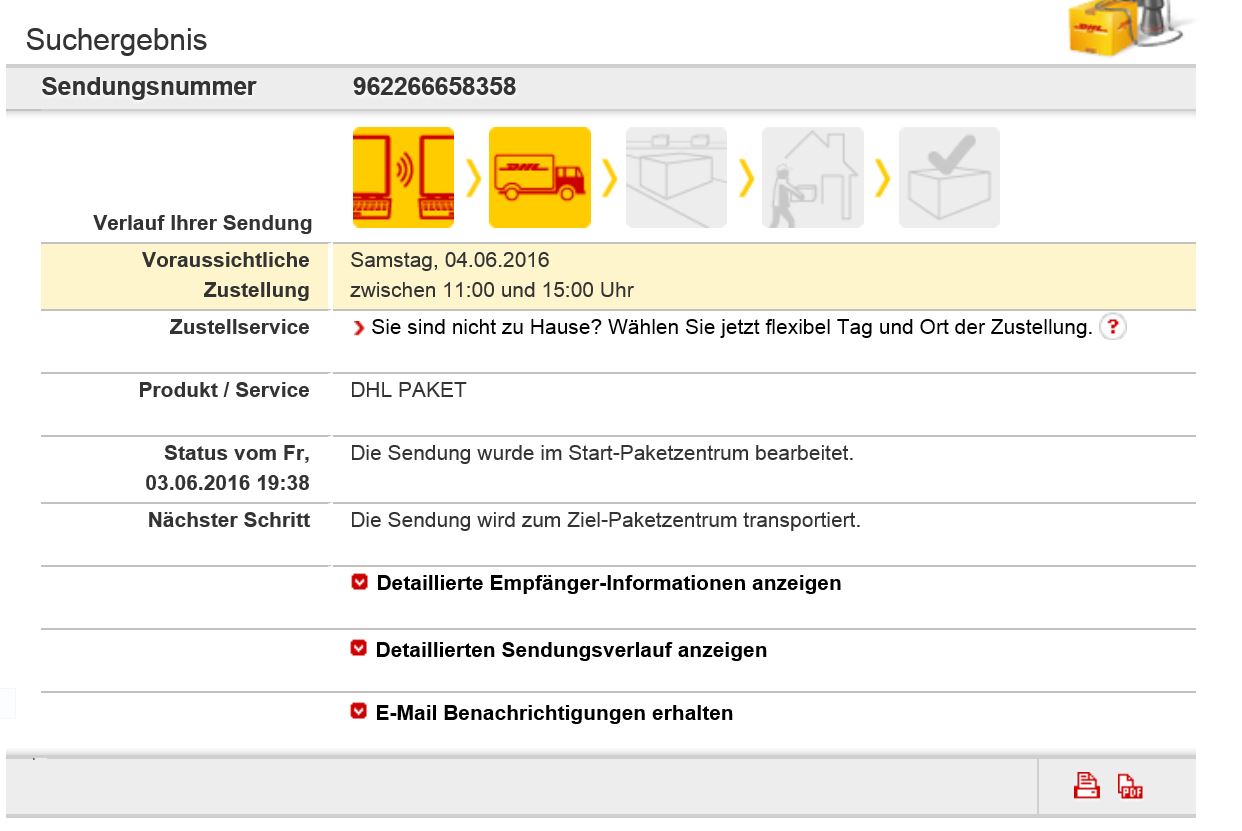Viewport: 1242px width, 831px height.
Task: Click the red arrow beside Zustellservice text
Action: [360, 328]
